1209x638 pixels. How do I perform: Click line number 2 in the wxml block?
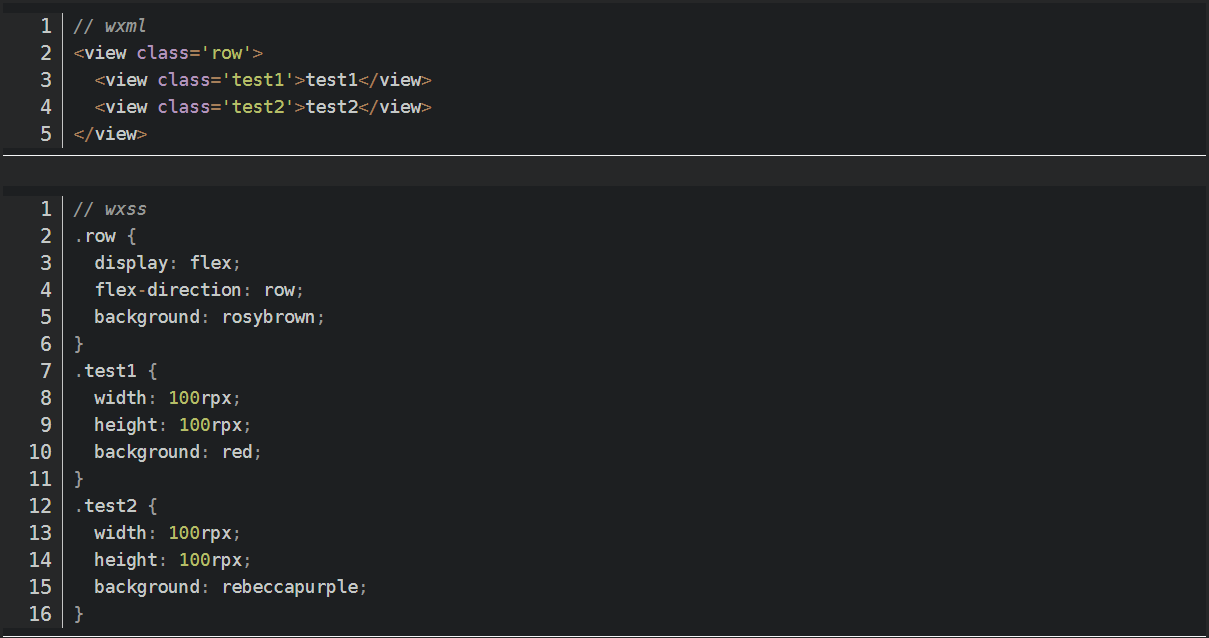[45, 53]
